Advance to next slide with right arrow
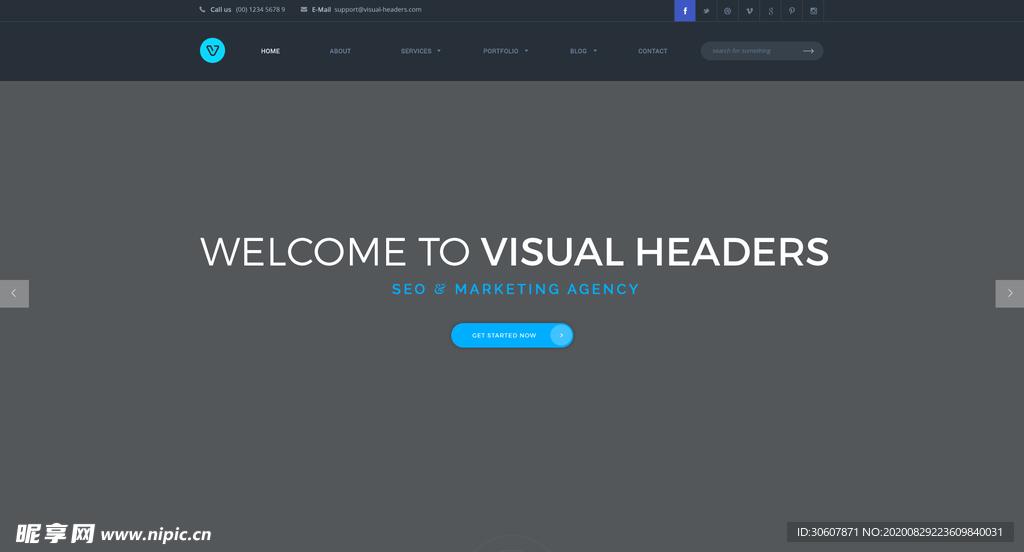Image resolution: width=1024 pixels, height=552 pixels. [1009, 293]
